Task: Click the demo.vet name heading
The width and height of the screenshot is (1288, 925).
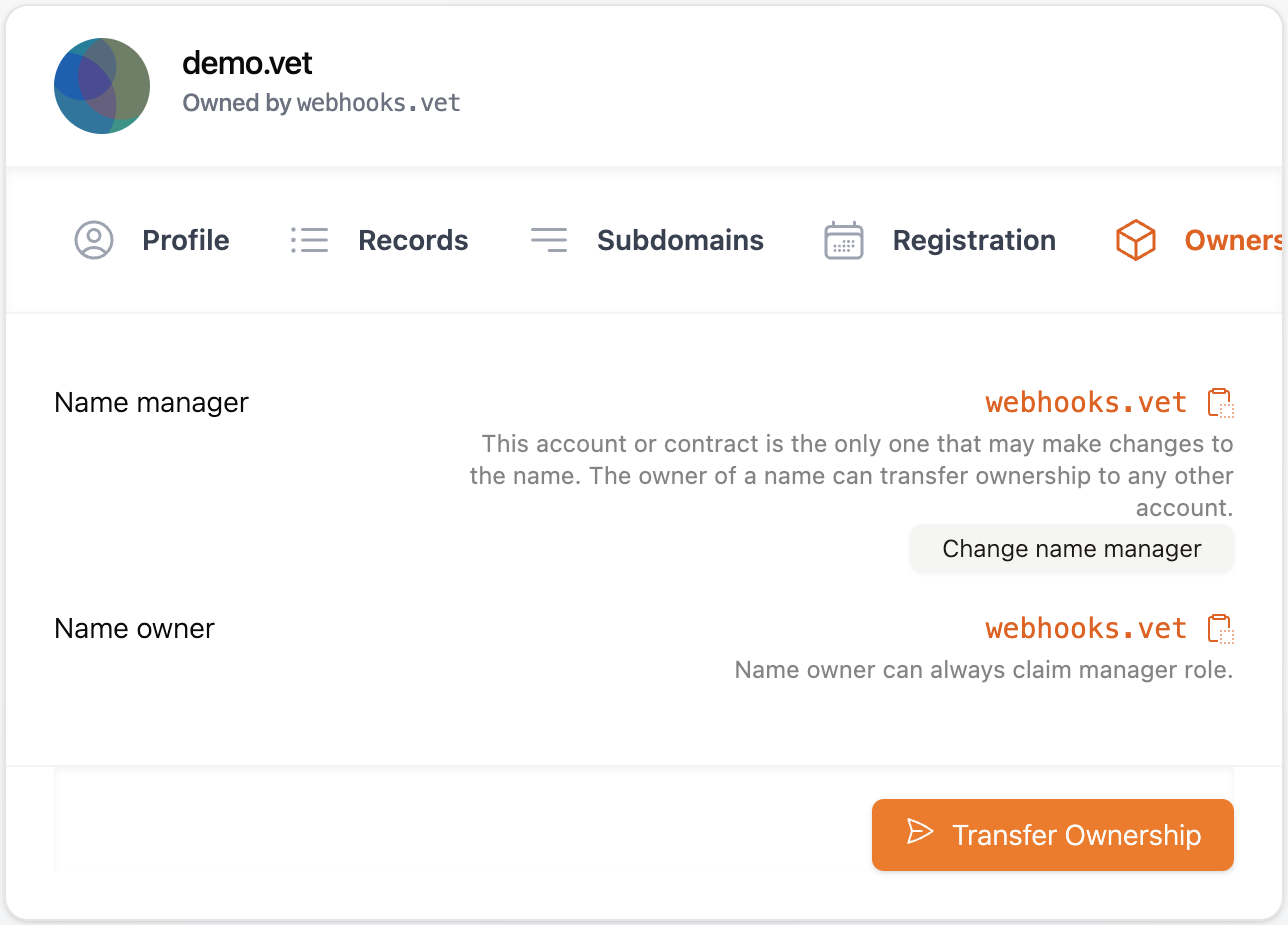Action: click(x=247, y=64)
